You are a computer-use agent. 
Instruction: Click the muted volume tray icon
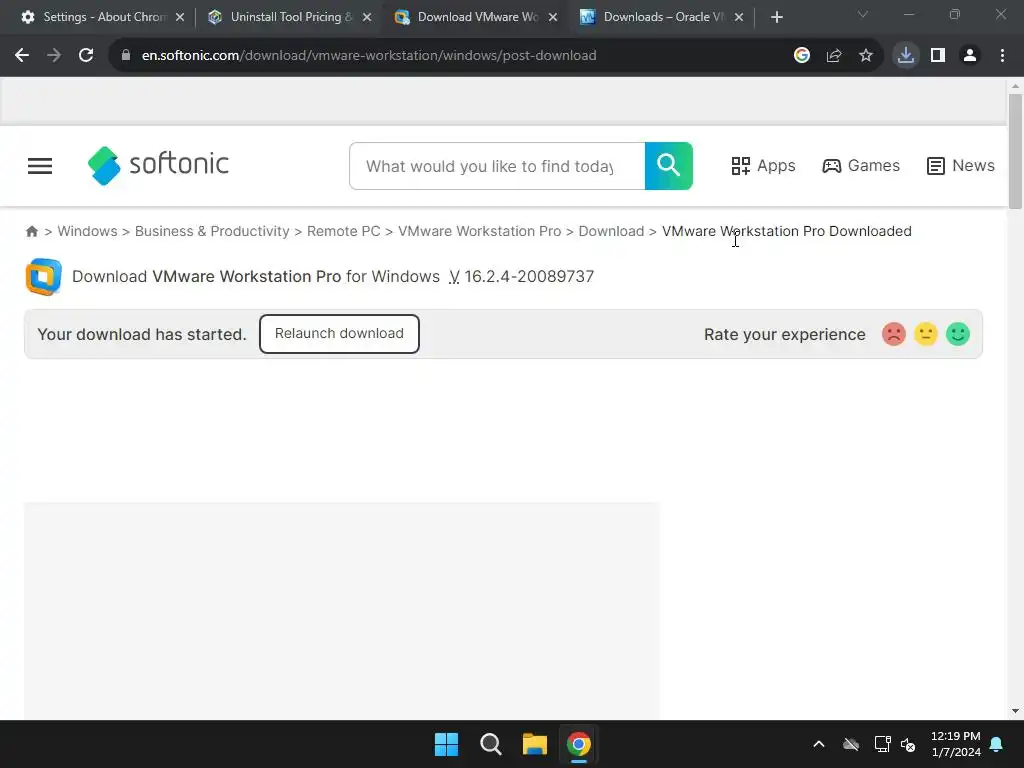pos(908,744)
